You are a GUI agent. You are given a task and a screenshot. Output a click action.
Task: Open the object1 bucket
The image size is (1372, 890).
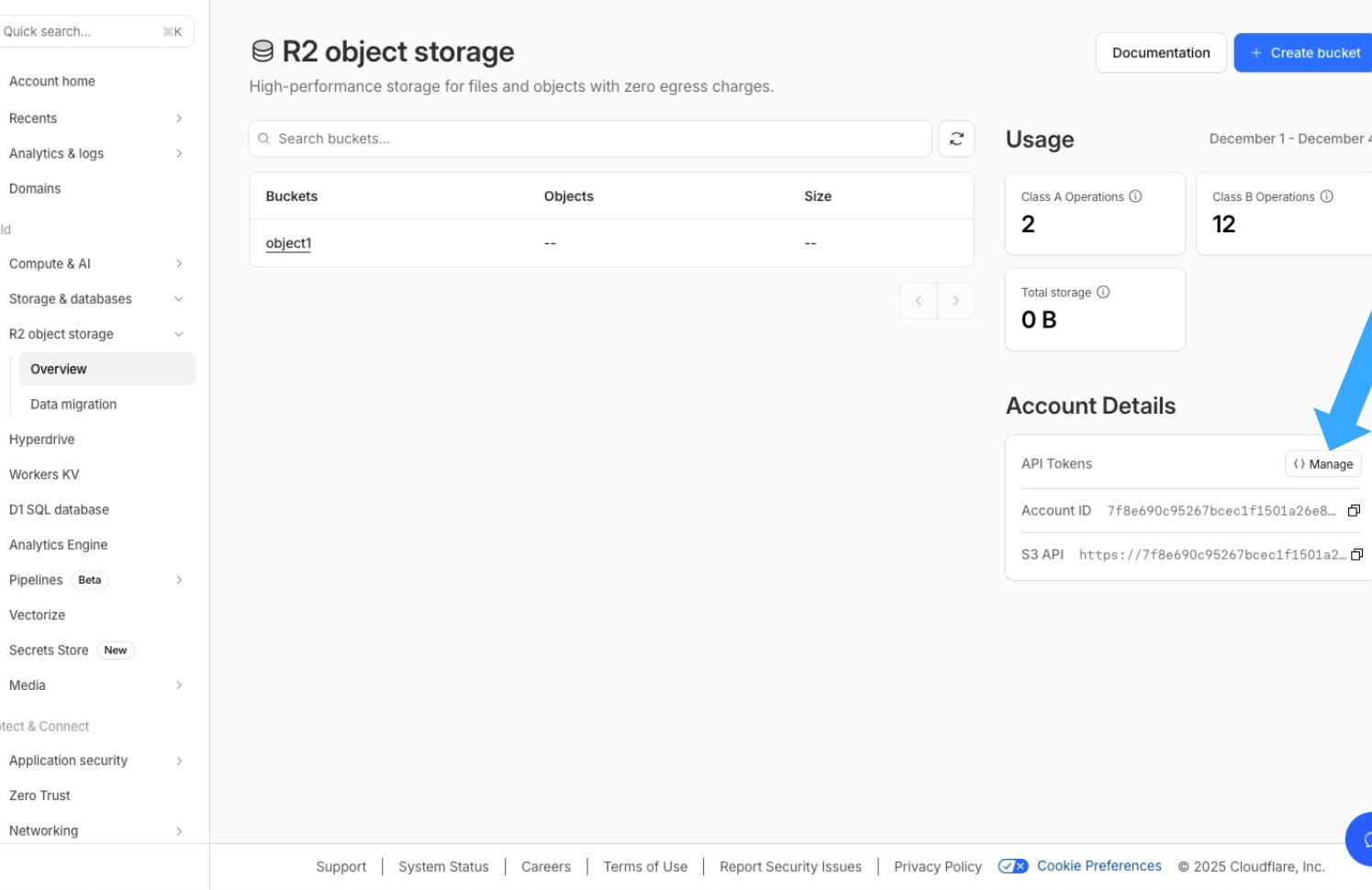click(288, 242)
